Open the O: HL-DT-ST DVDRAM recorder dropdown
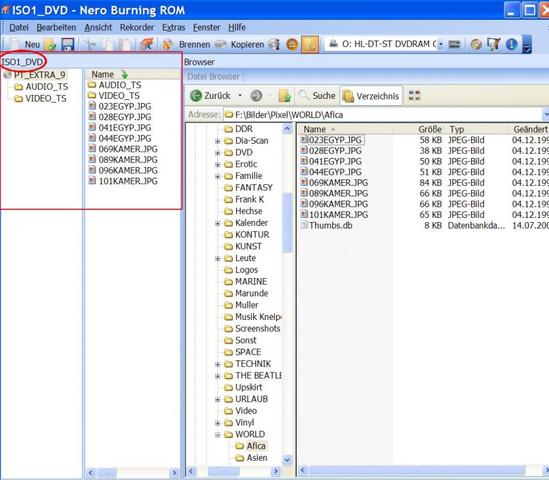Viewport: 549px width, 480px height. 440,44
